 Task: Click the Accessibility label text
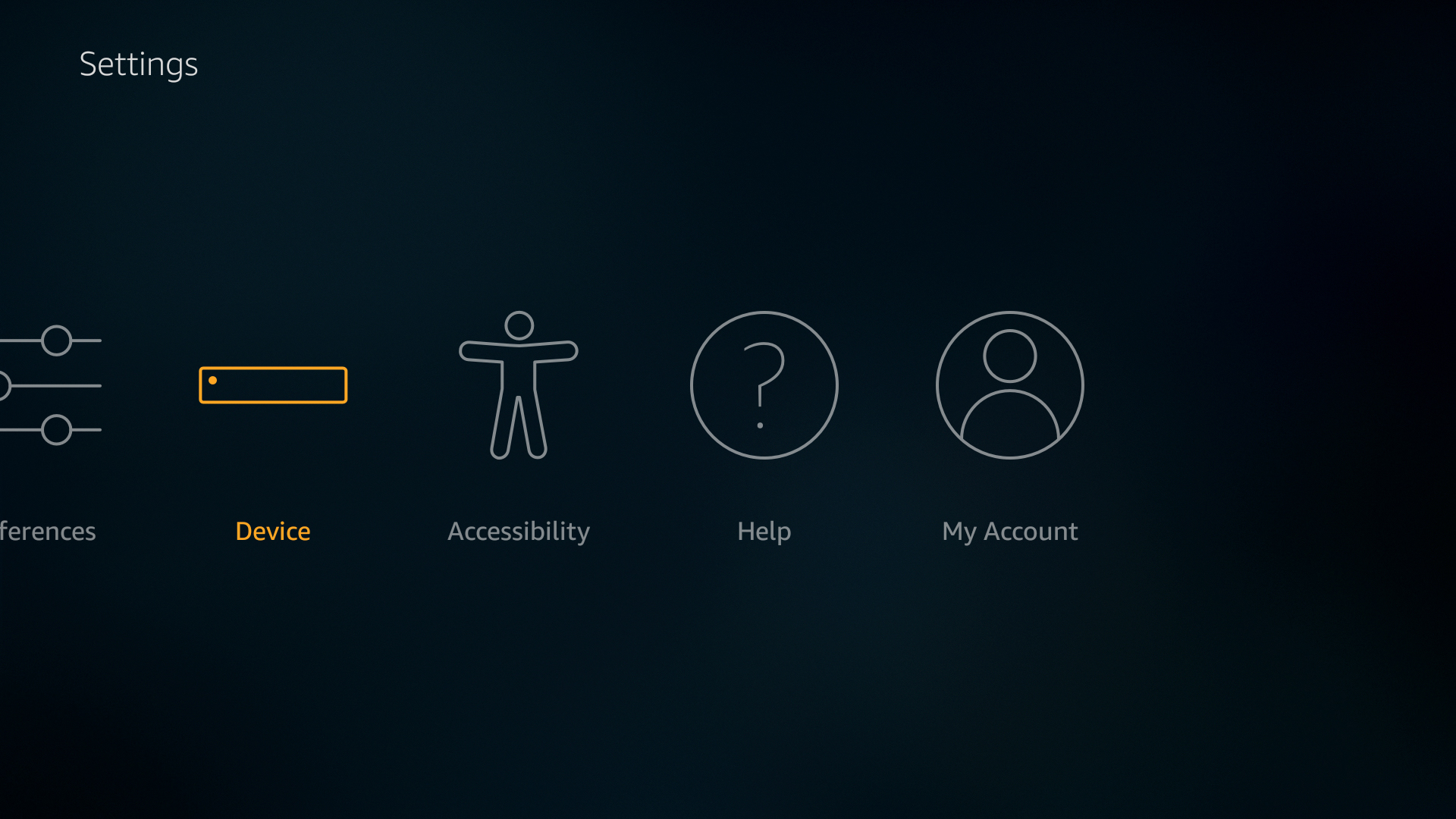point(519,531)
